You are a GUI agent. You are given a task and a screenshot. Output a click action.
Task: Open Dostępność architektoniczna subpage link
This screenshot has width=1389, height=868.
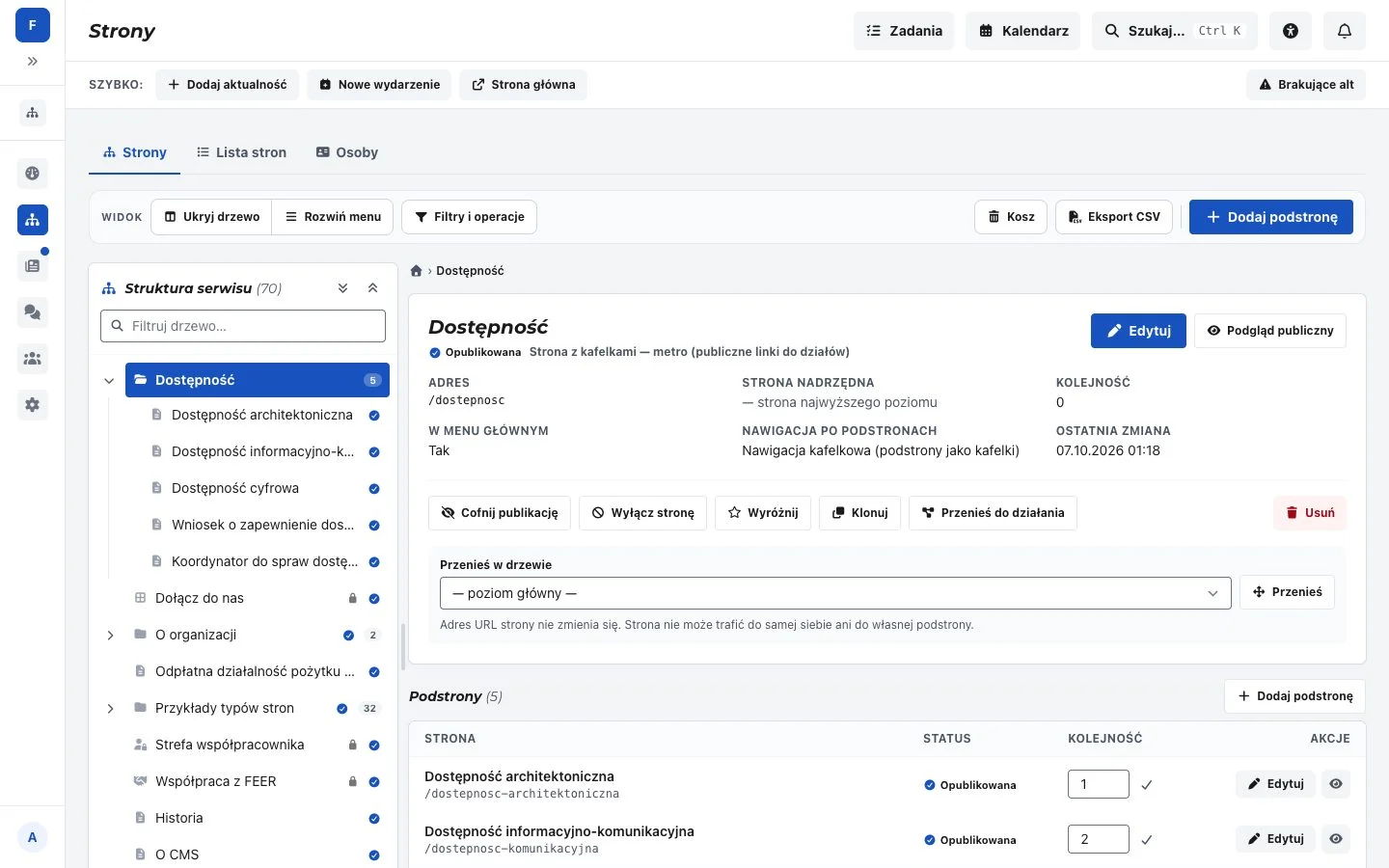coord(519,776)
